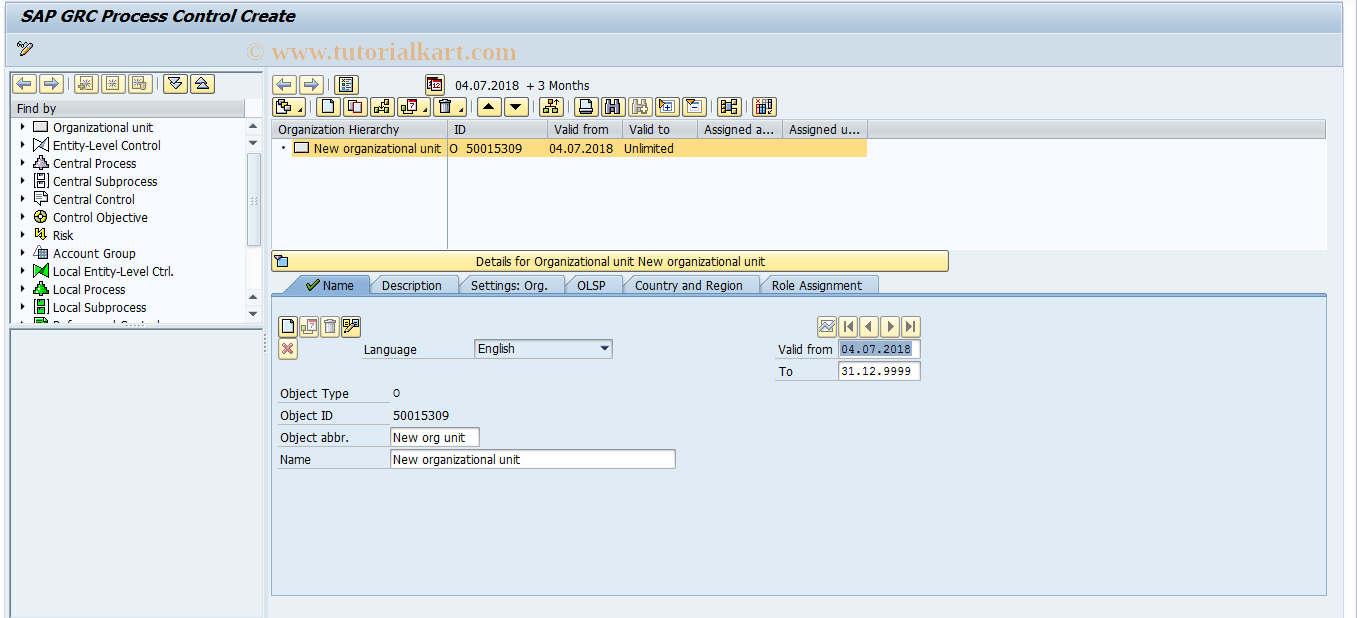
Task: Click the red X delete entry icon
Action: [x=288, y=349]
